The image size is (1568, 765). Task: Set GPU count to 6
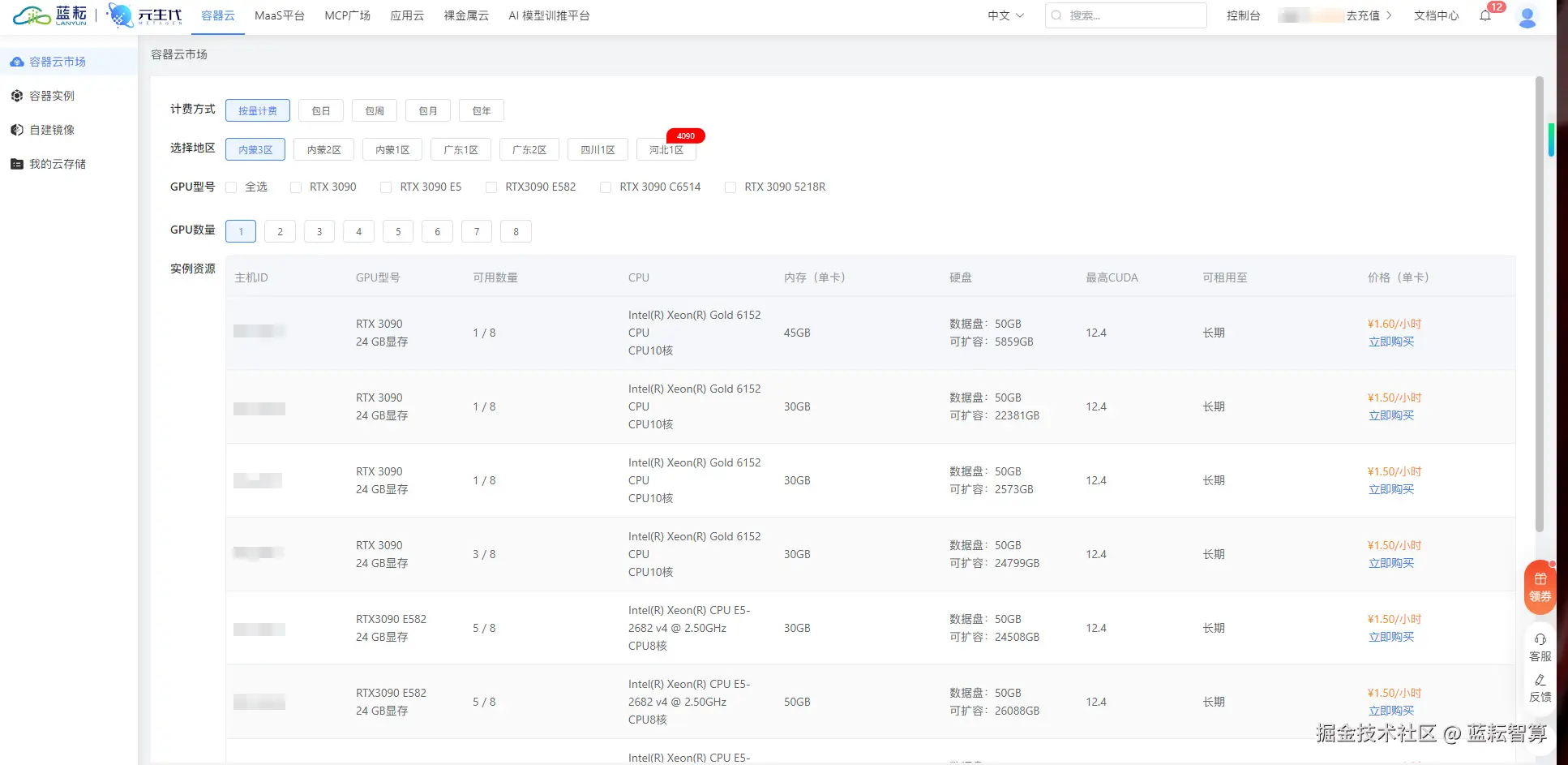437,231
